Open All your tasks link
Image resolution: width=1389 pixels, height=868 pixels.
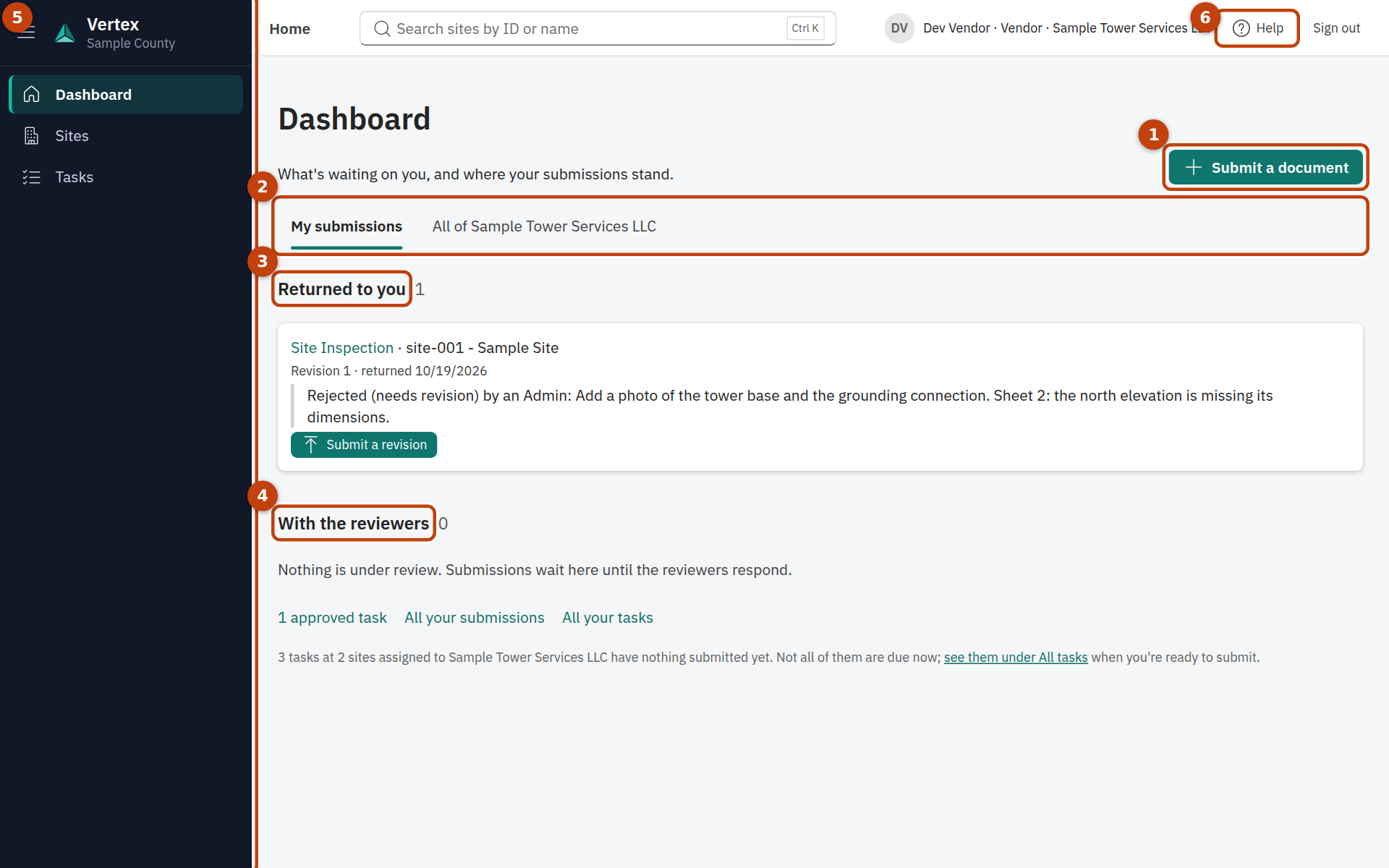(608, 618)
